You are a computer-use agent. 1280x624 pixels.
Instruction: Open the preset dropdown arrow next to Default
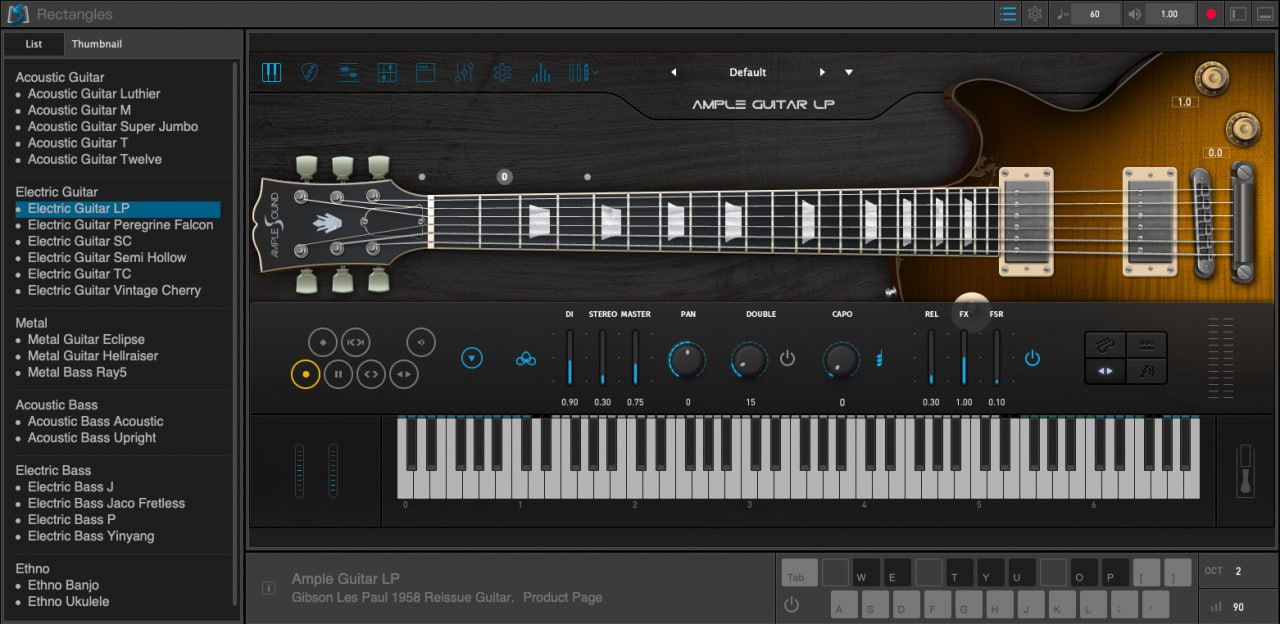pos(849,72)
